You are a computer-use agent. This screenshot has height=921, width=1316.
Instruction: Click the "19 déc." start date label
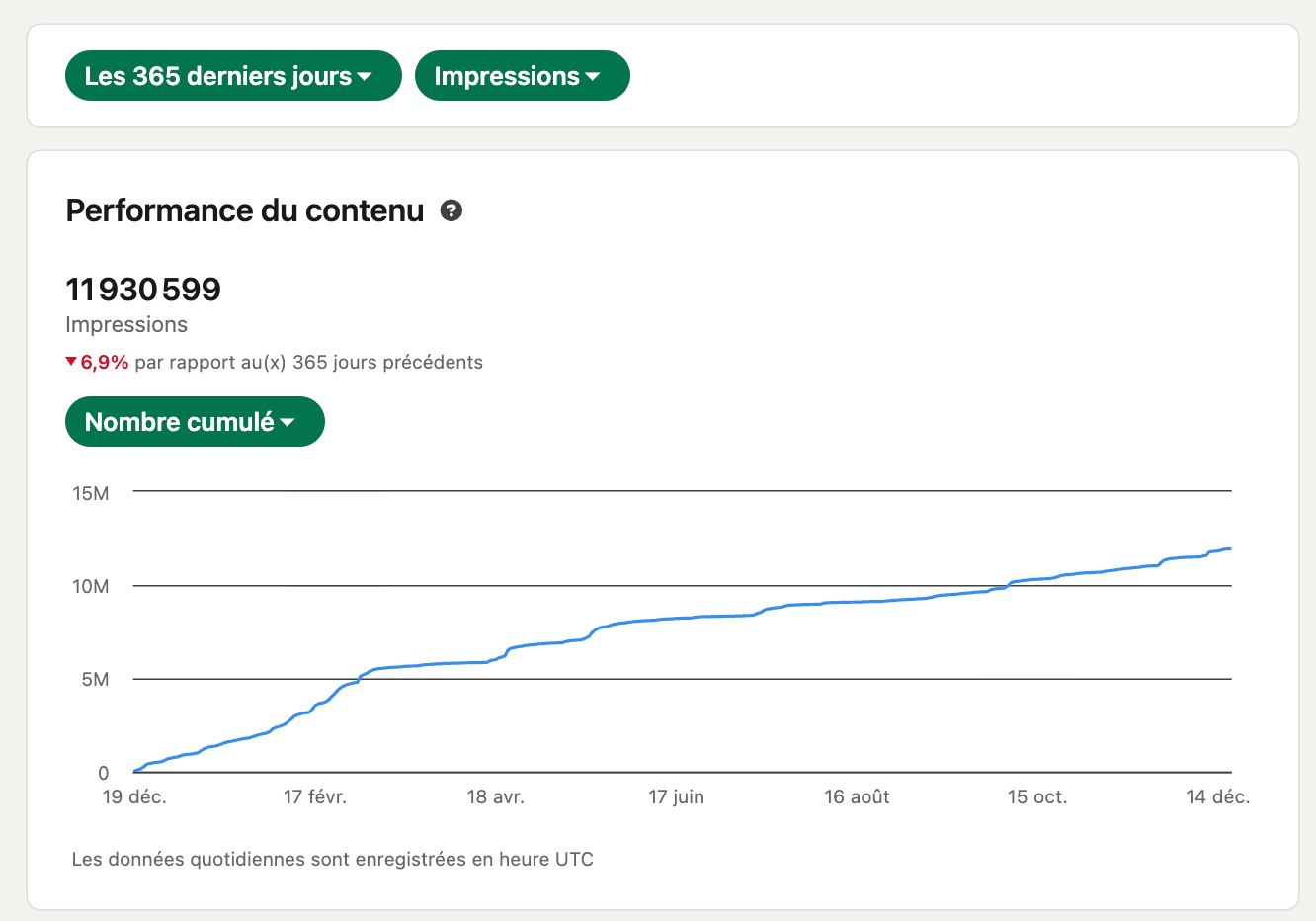coord(134,797)
